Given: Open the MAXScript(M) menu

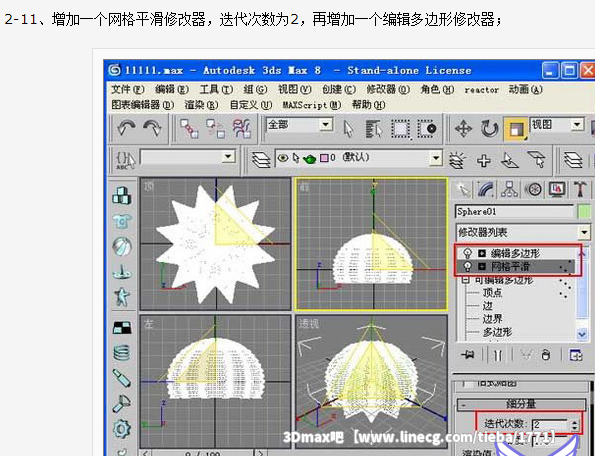Looking at the screenshot, I should pyautogui.click(x=312, y=105).
